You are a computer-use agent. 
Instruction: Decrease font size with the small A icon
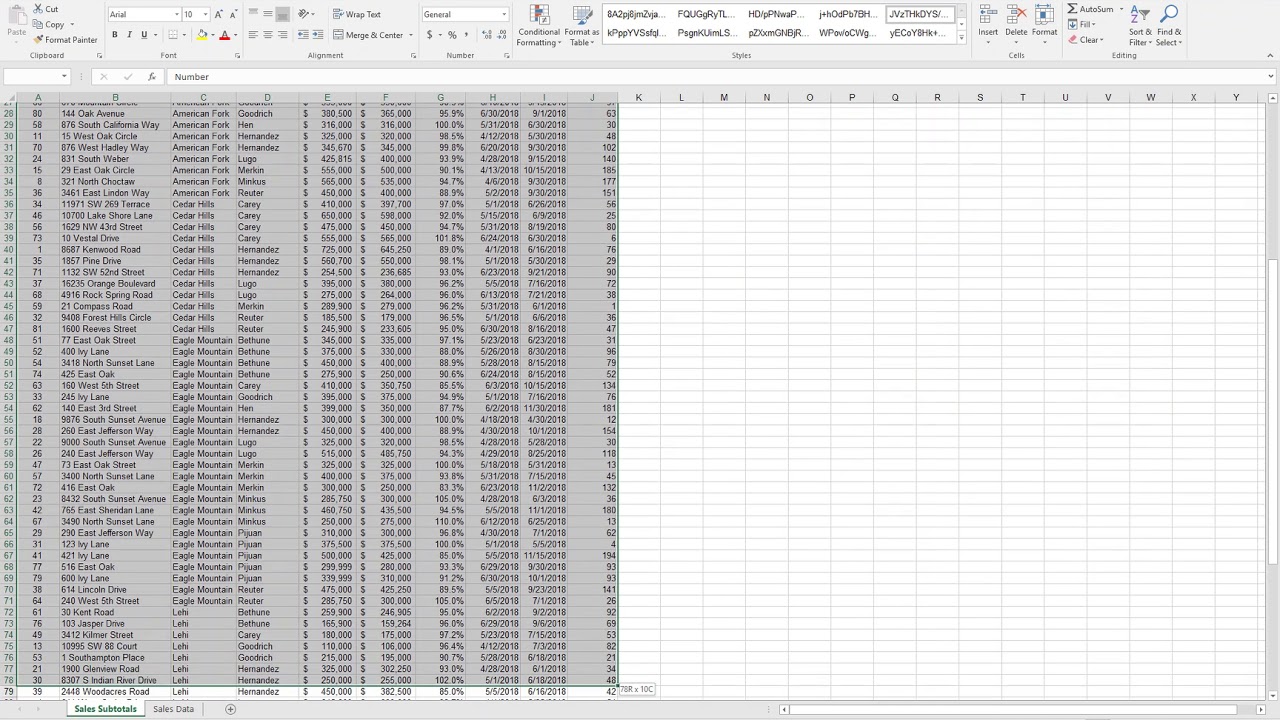pos(233,15)
